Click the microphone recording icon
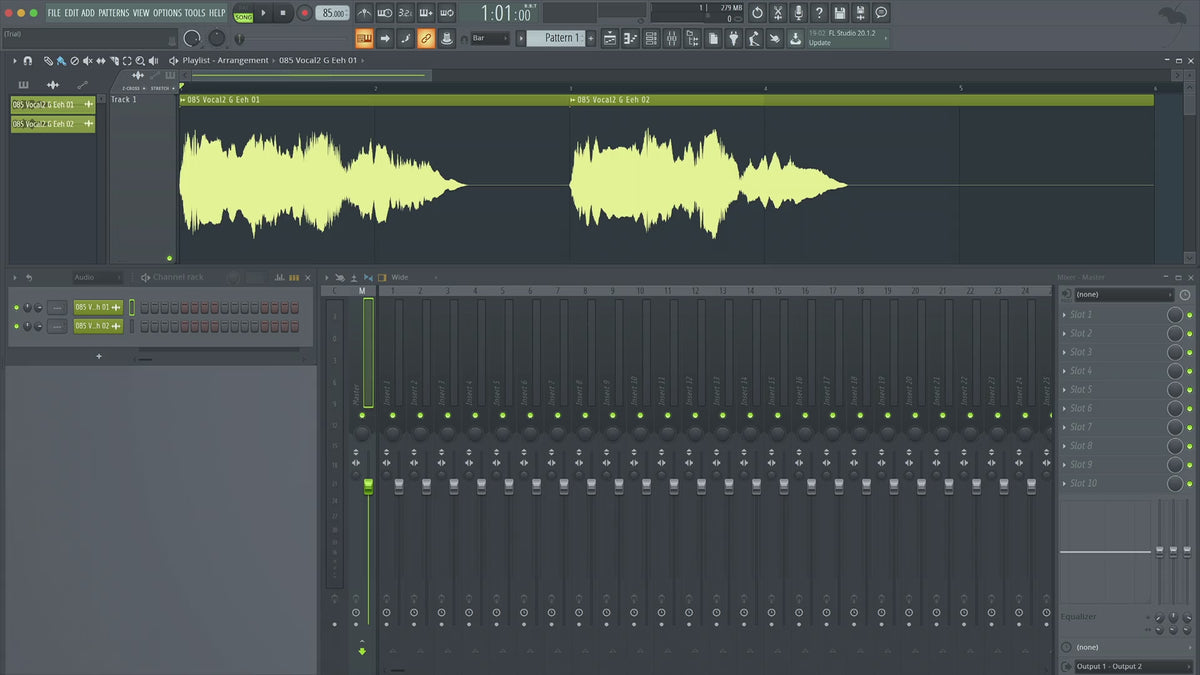 798,13
